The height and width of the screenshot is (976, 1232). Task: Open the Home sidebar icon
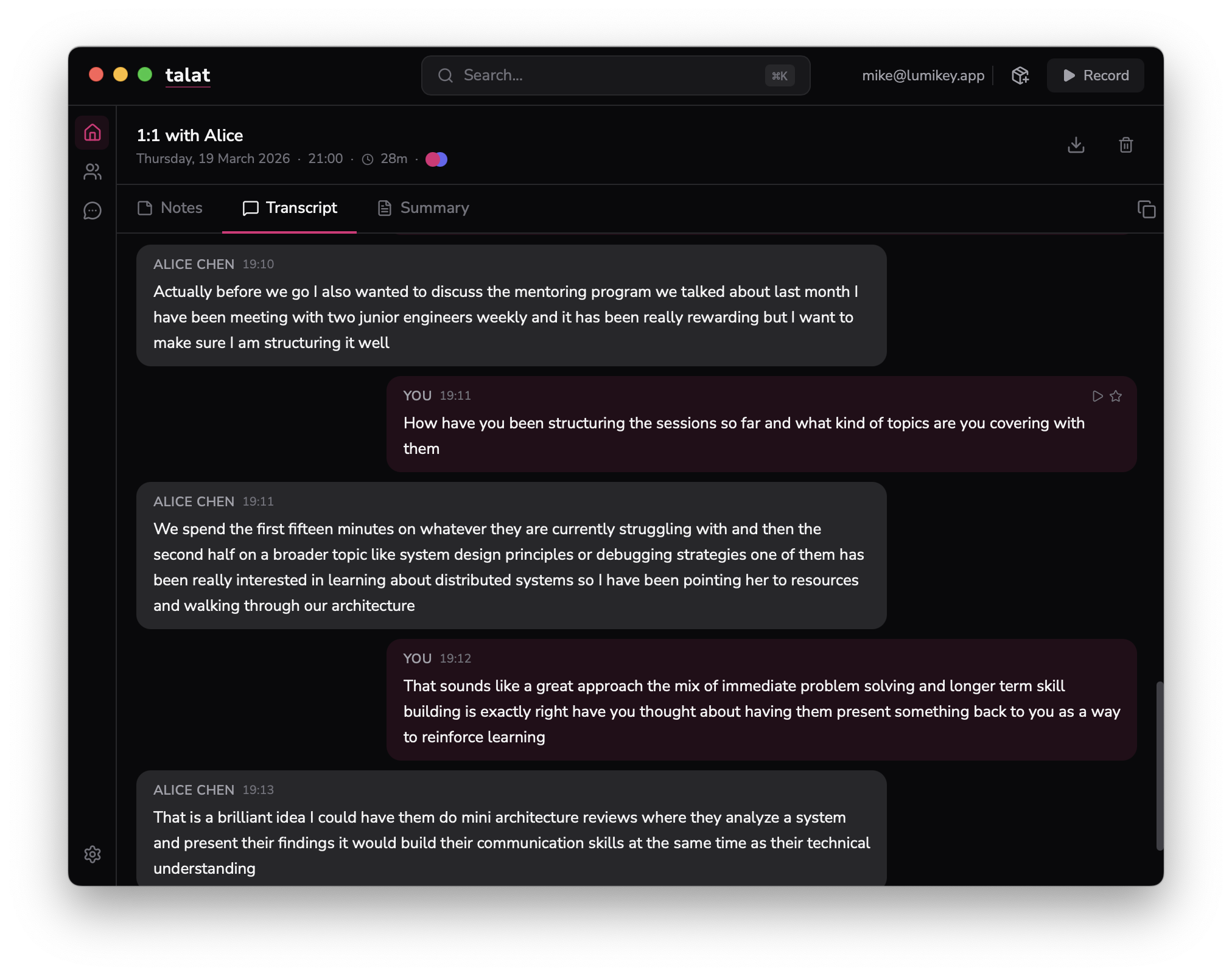tap(92, 133)
